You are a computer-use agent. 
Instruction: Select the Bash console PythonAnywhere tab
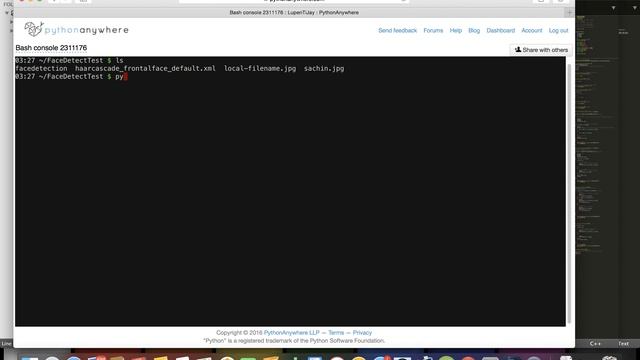click(x=294, y=13)
